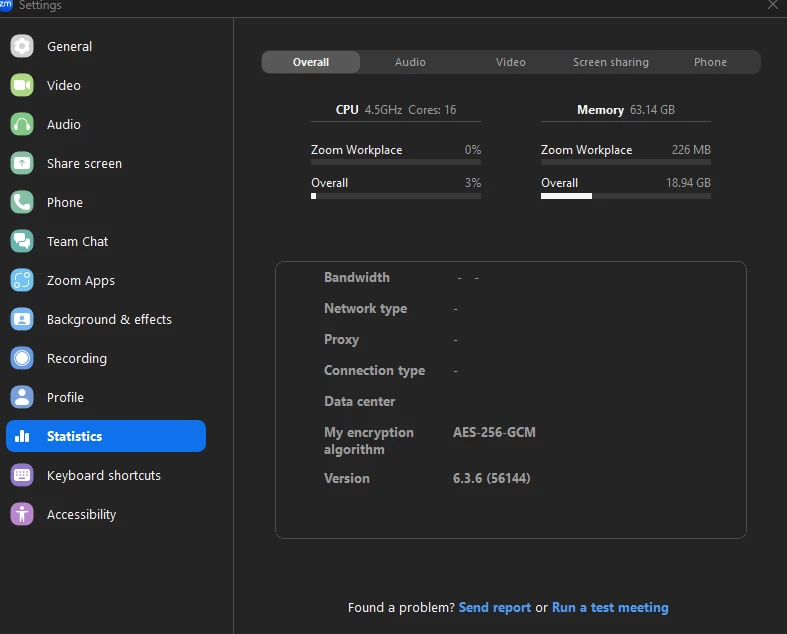Viewport: 787px width, 634px height.
Task: Click the Background & effects icon
Action: point(22,319)
